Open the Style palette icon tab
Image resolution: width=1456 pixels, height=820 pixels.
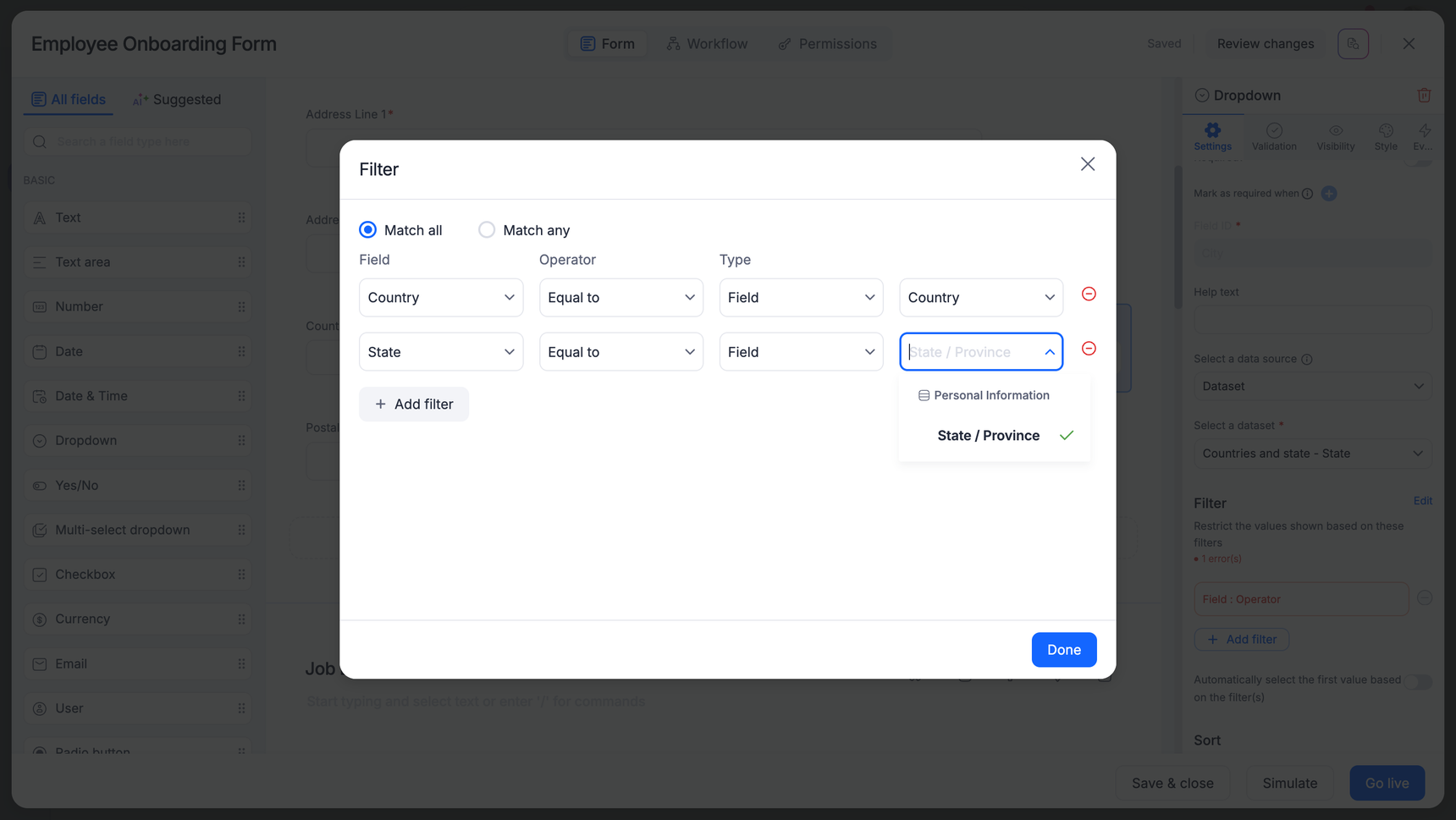click(1386, 131)
